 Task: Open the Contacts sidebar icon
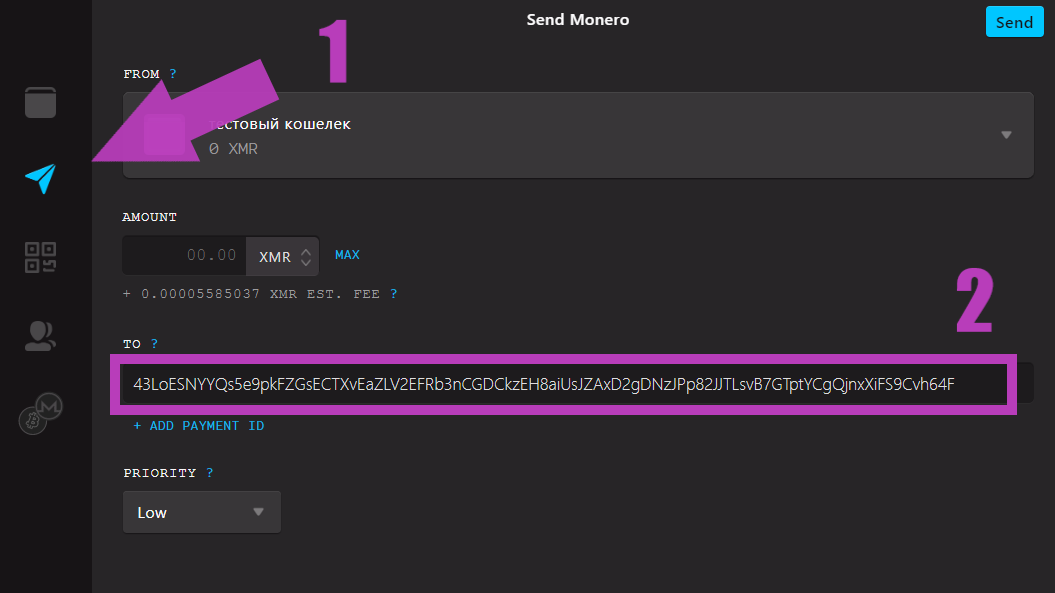(40, 336)
